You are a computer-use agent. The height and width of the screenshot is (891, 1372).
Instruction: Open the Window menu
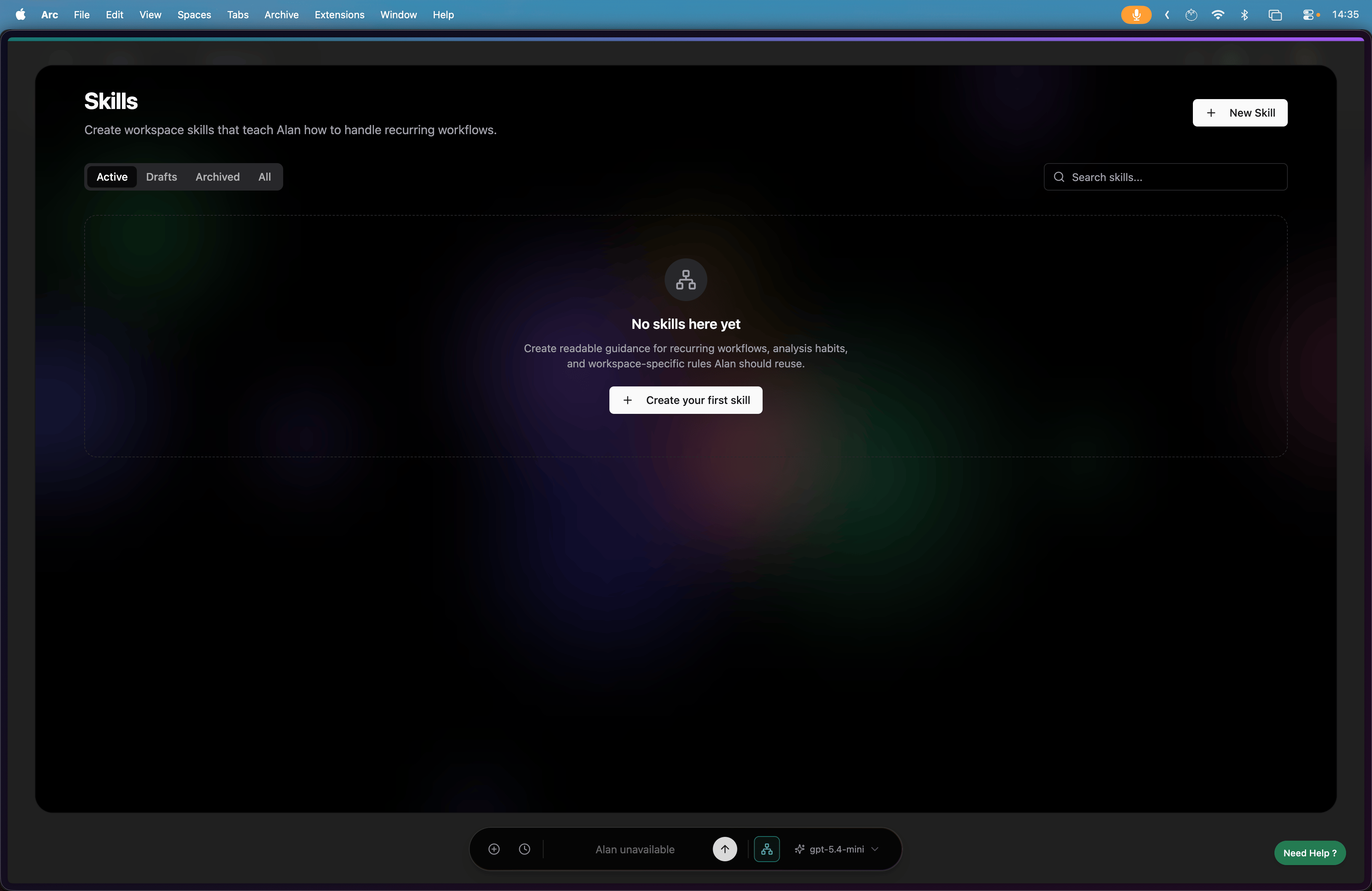(398, 14)
